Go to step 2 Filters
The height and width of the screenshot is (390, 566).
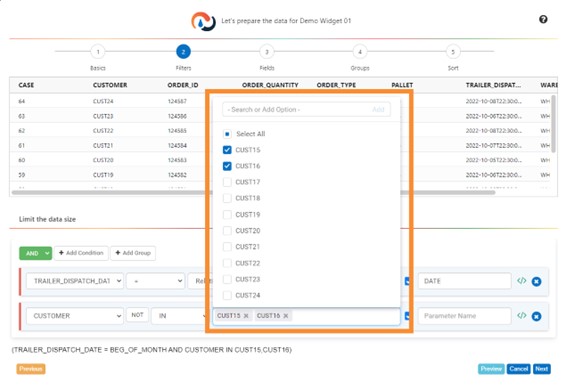coord(183,52)
